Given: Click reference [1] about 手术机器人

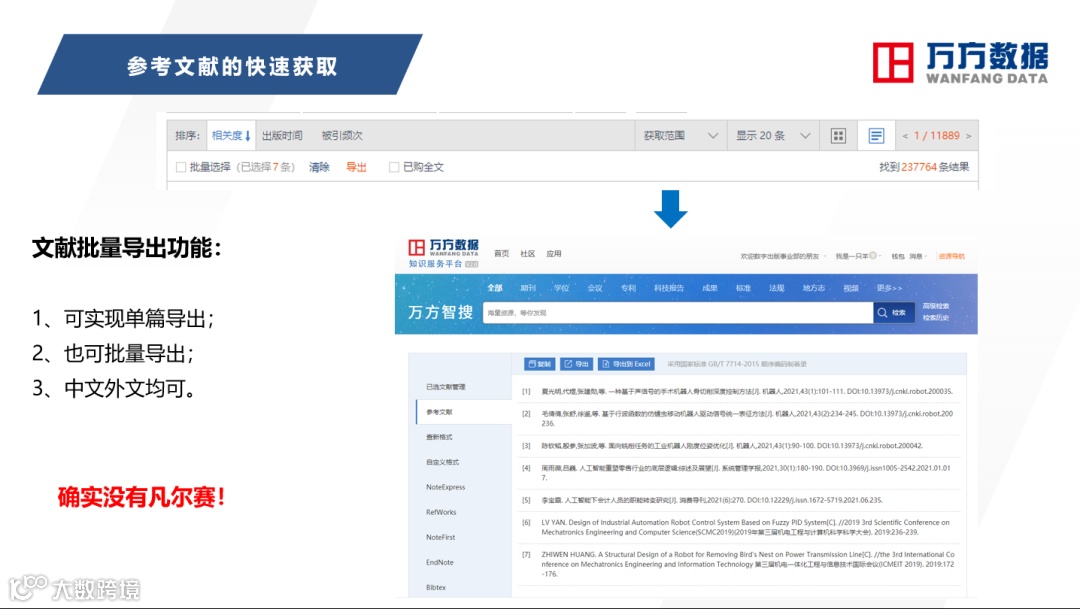Looking at the screenshot, I should (747, 391).
